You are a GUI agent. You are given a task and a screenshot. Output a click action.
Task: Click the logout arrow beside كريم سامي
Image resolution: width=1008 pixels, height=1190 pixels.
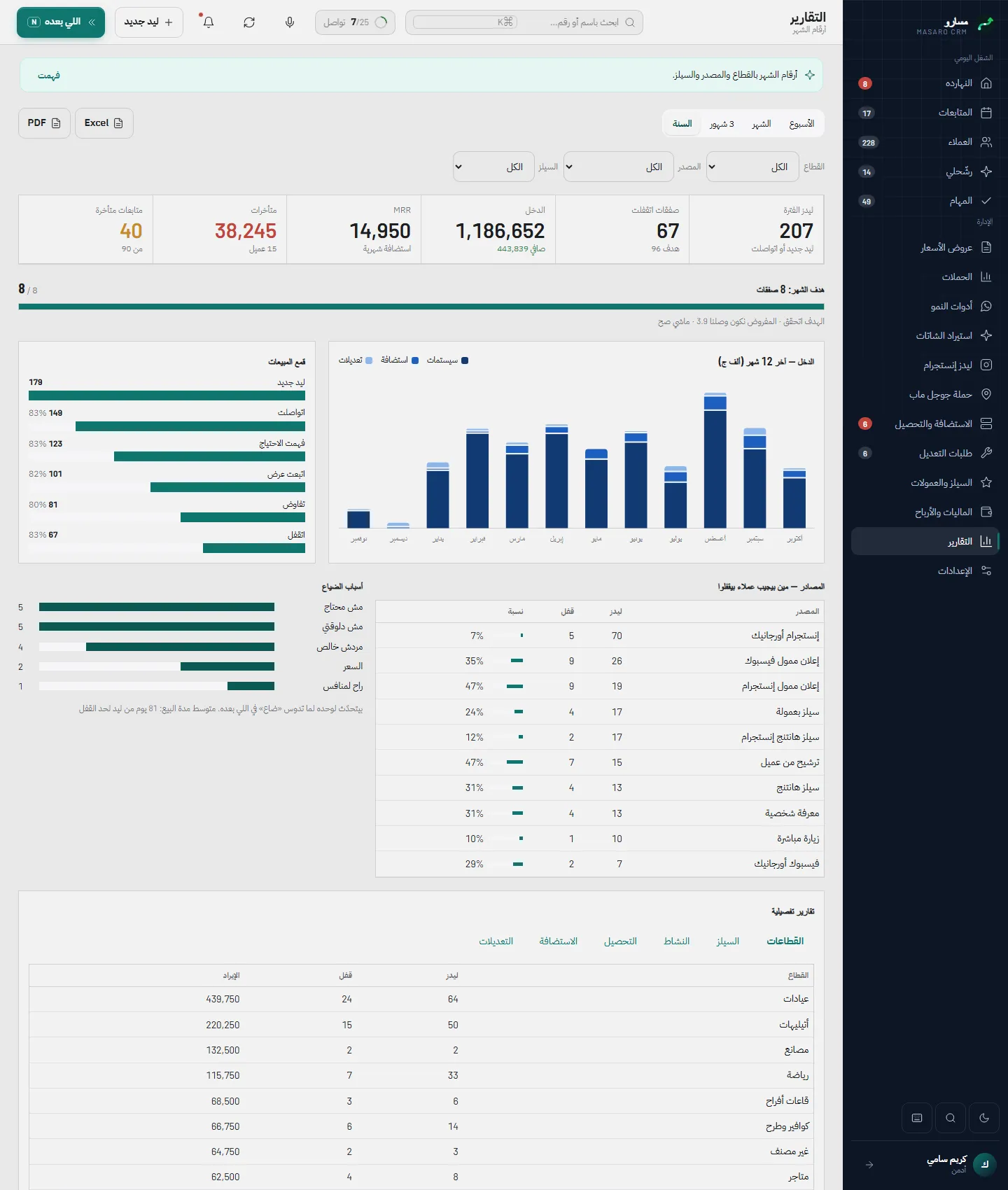tap(869, 1165)
